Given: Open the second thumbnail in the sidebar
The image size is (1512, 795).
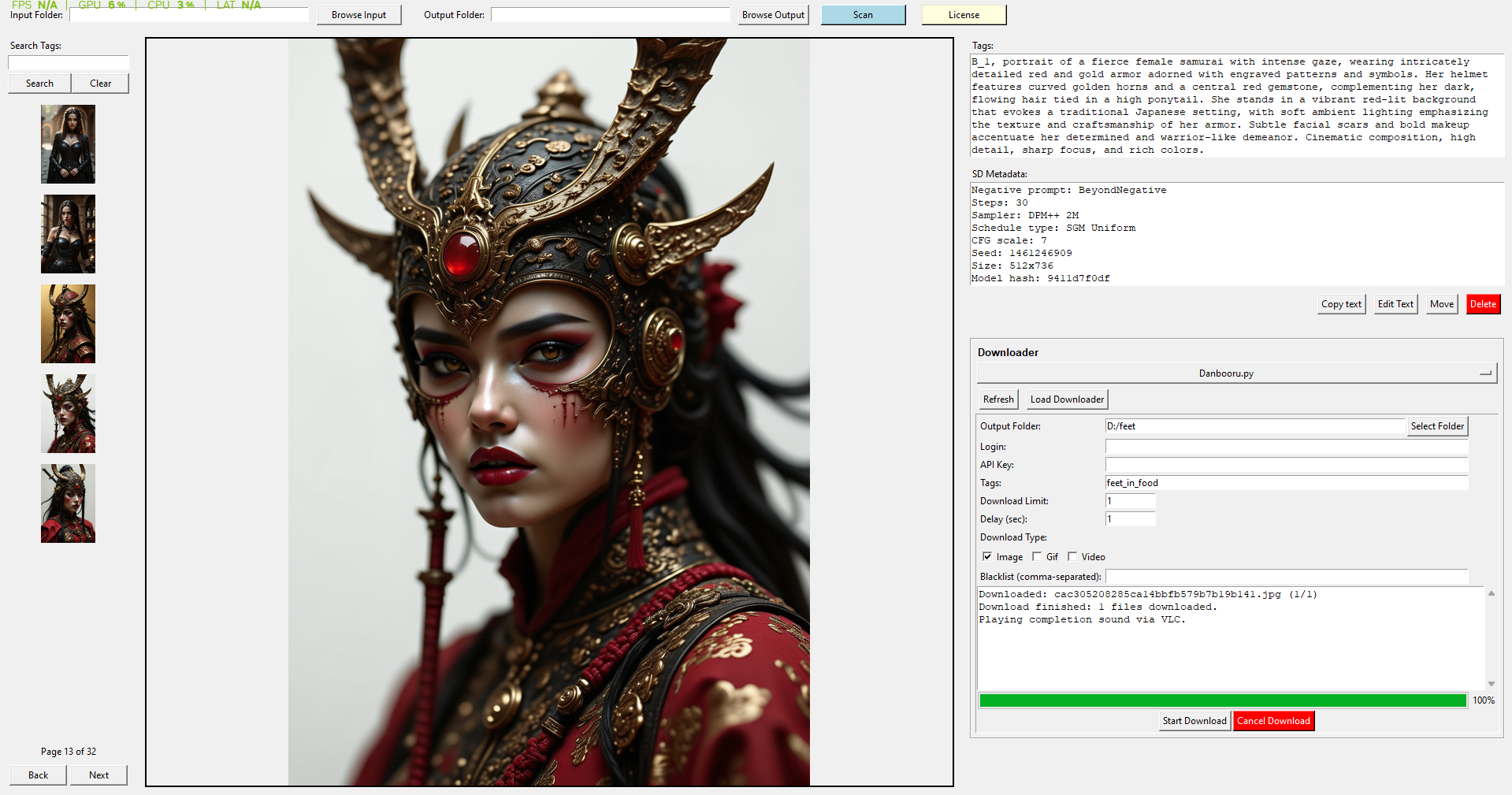Looking at the screenshot, I should [x=69, y=234].
